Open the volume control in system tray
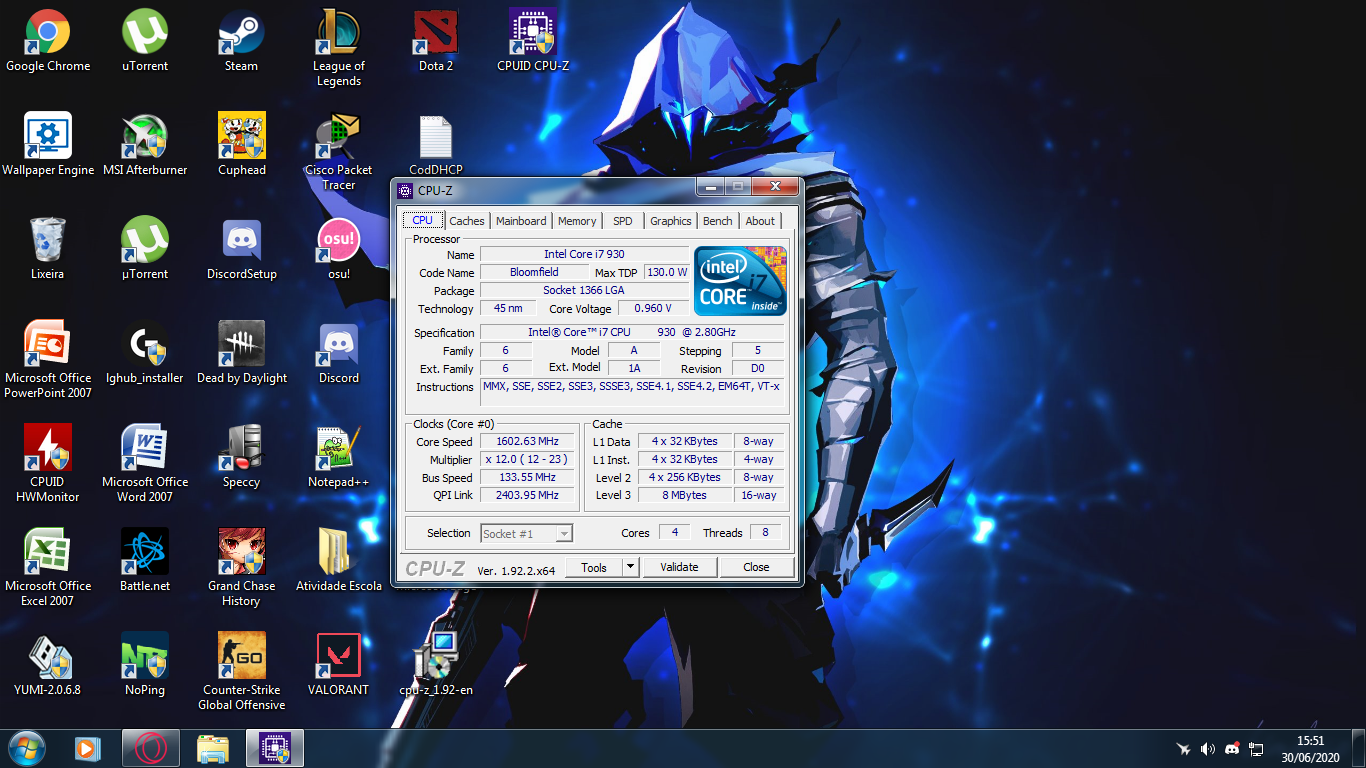This screenshot has width=1366, height=768. (x=1208, y=749)
